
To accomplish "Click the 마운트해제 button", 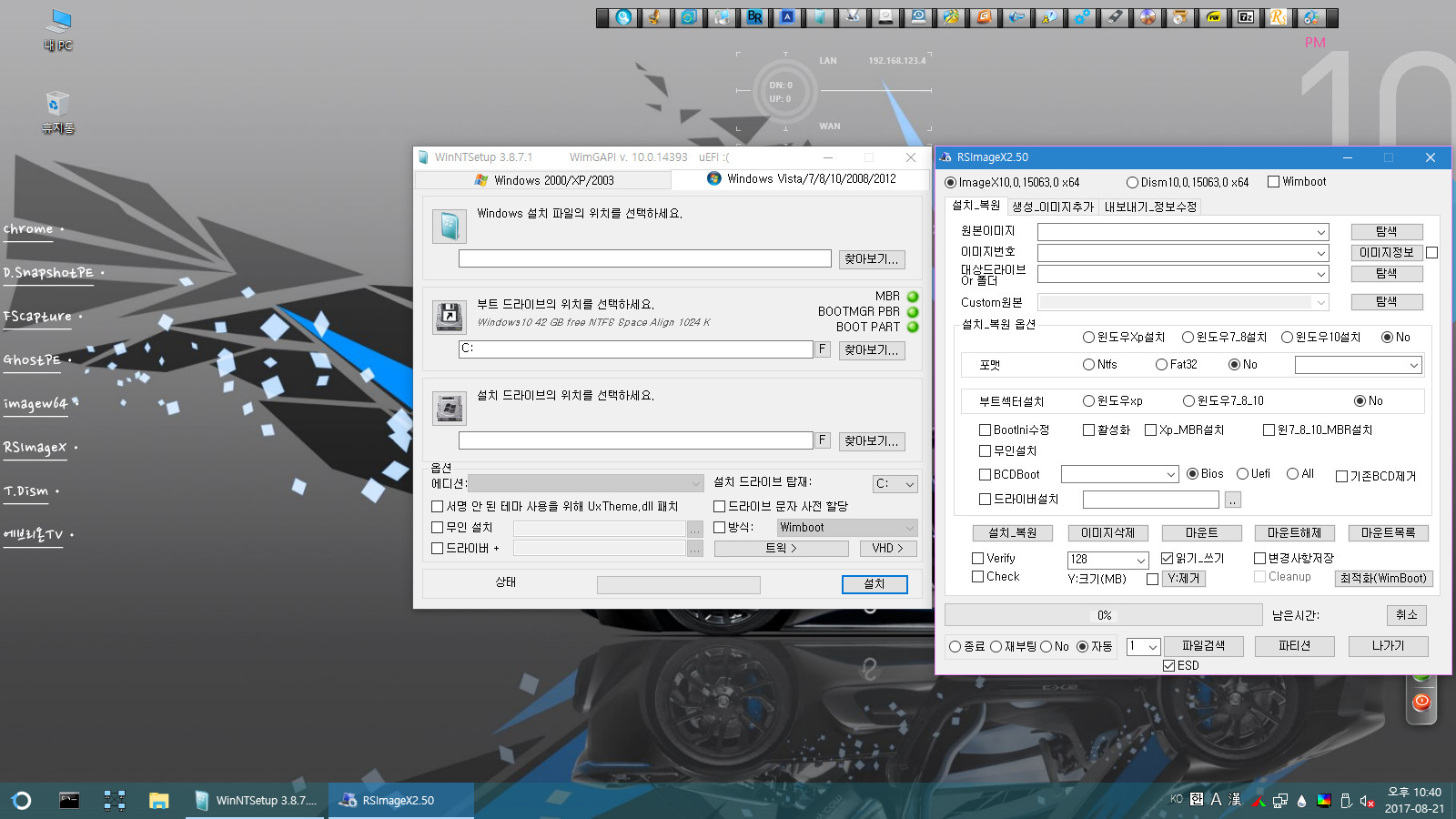I will [1294, 533].
